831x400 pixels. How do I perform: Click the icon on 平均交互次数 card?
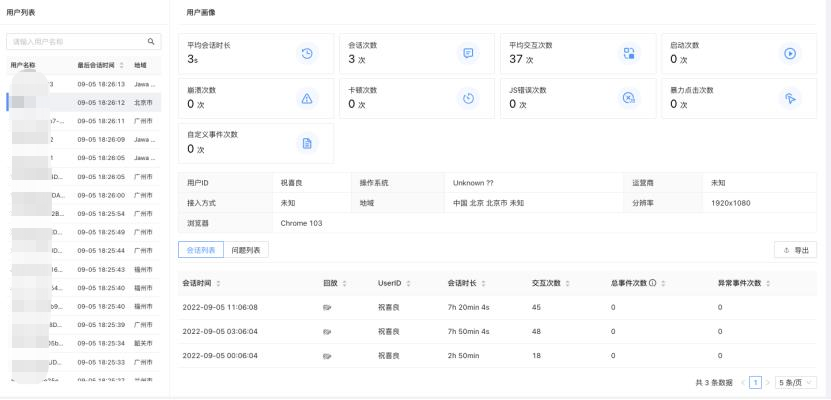coord(629,53)
